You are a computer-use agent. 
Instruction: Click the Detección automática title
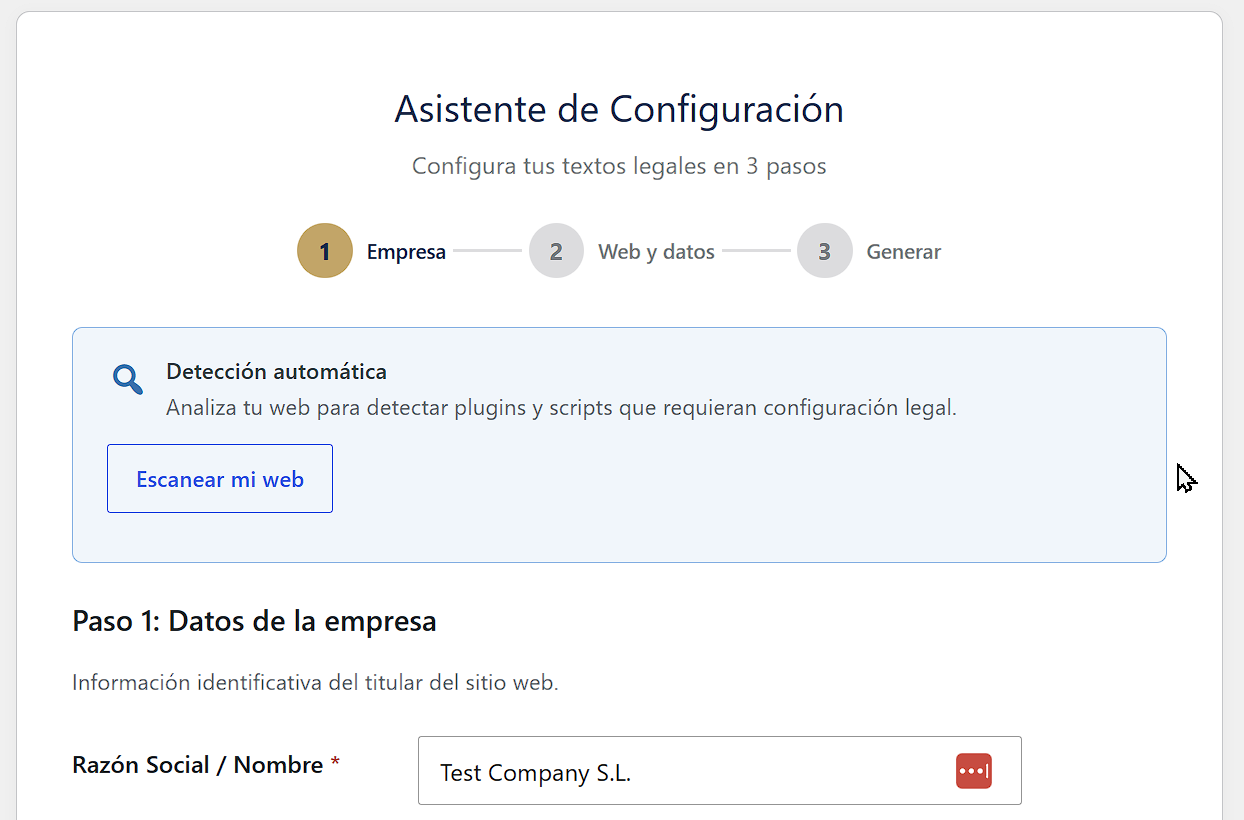(276, 372)
